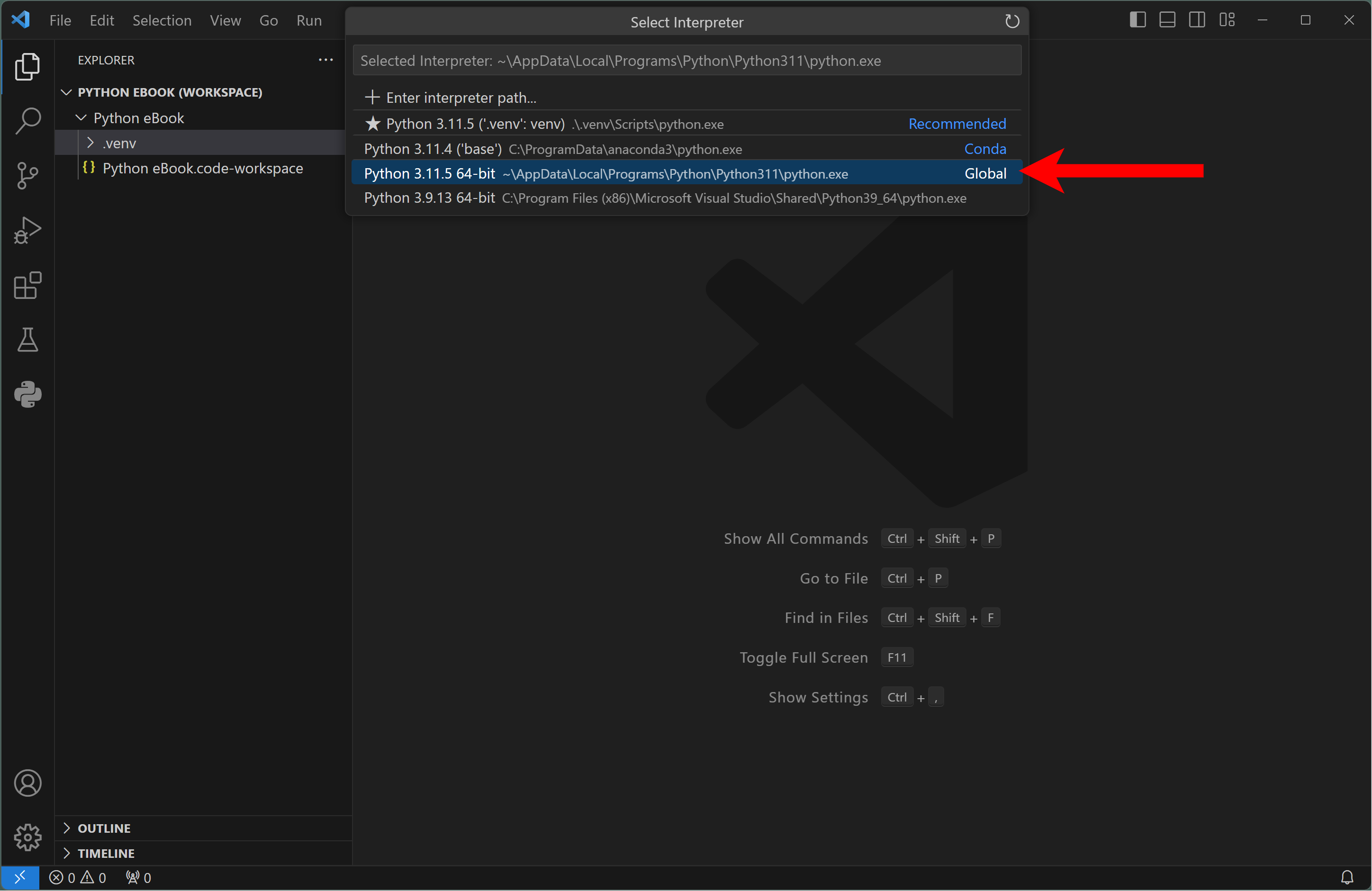Open the File menu

tap(60, 20)
